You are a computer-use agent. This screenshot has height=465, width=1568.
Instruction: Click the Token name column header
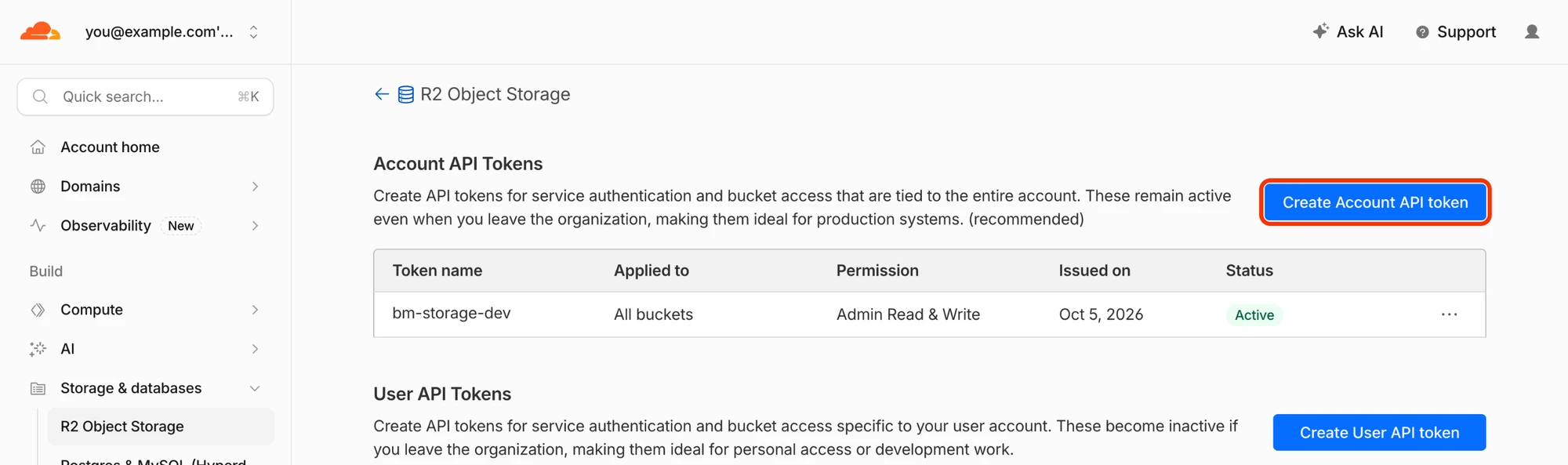[x=437, y=271]
